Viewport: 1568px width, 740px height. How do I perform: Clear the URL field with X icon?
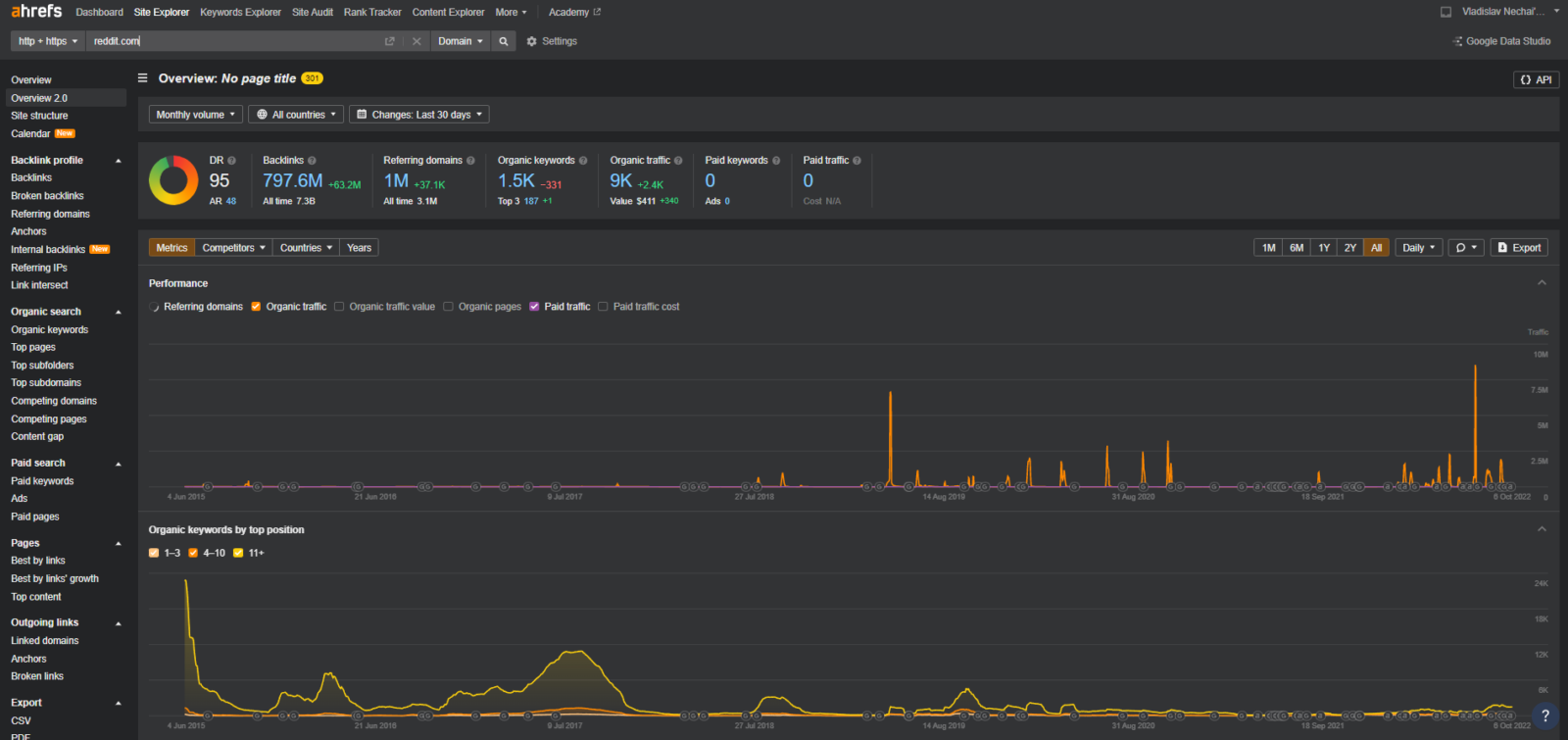(416, 41)
